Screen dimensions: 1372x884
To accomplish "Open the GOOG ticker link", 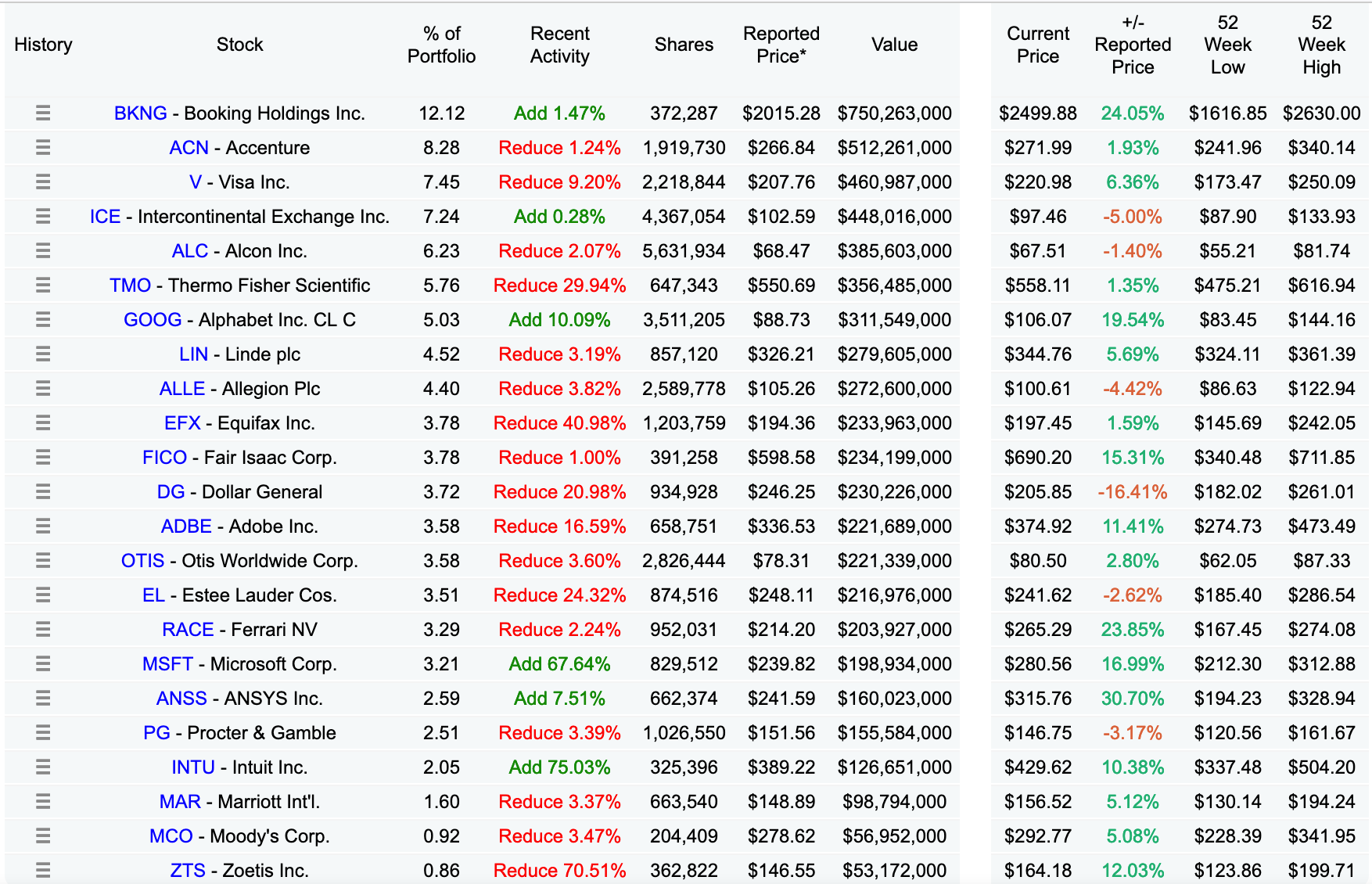I will [153, 320].
